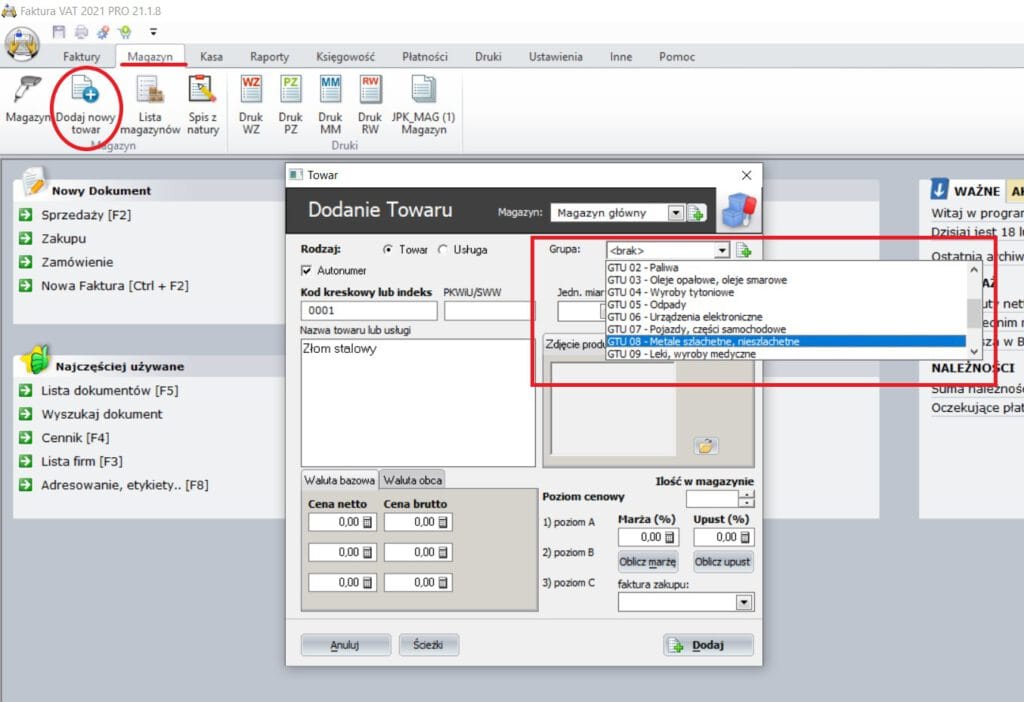1024x702 pixels.
Task: Switch to the Księgowość ribbon tab
Action: click(x=343, y=57)
